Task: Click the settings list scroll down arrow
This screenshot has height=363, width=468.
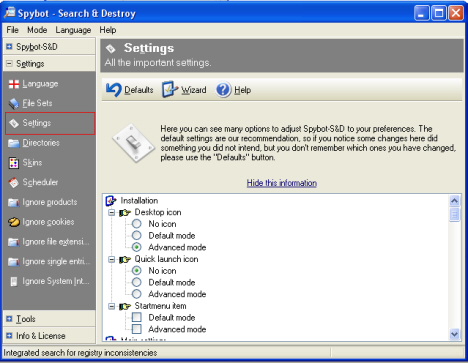Action: click(x=454, y=334)
